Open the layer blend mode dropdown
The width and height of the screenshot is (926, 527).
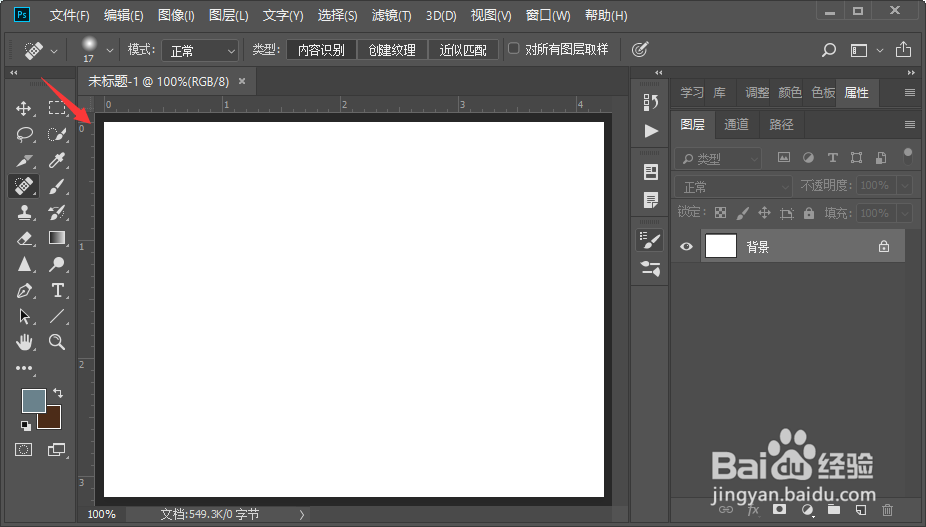(733, 187)
